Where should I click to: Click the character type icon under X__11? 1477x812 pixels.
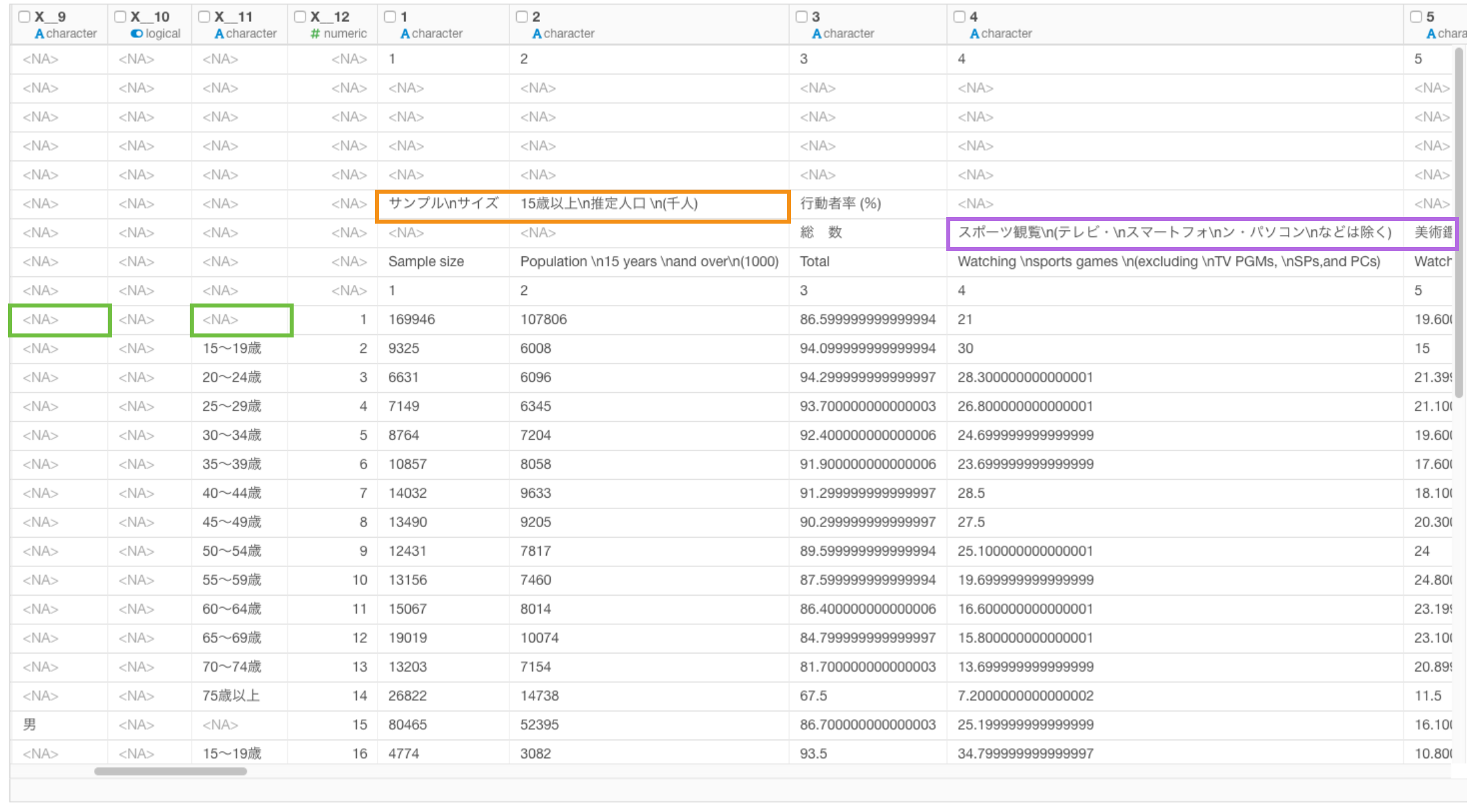click(219, 33)
